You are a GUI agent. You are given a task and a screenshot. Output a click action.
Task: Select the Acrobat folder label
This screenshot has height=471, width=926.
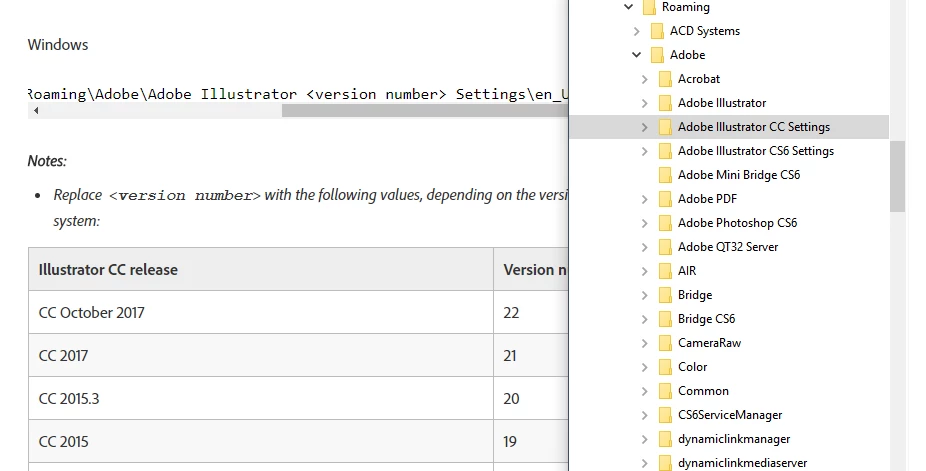[x=699, y=79]
